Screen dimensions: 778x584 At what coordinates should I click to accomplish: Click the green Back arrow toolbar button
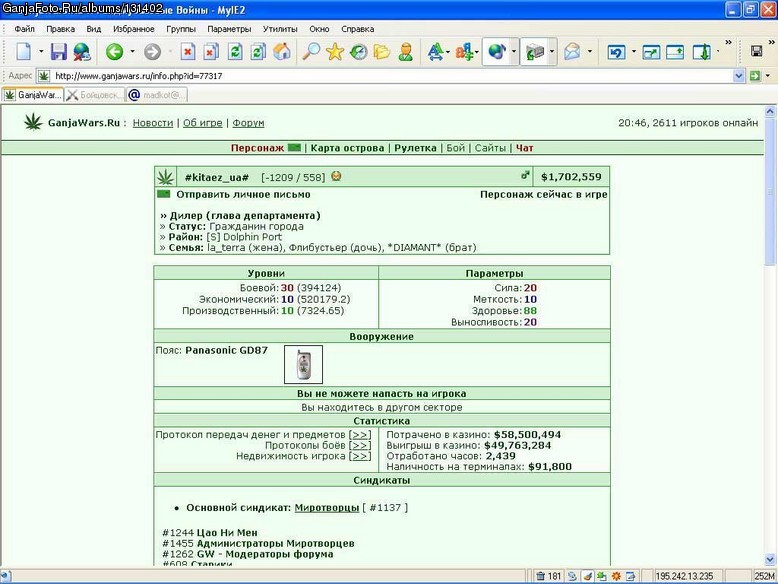point(115,52)
